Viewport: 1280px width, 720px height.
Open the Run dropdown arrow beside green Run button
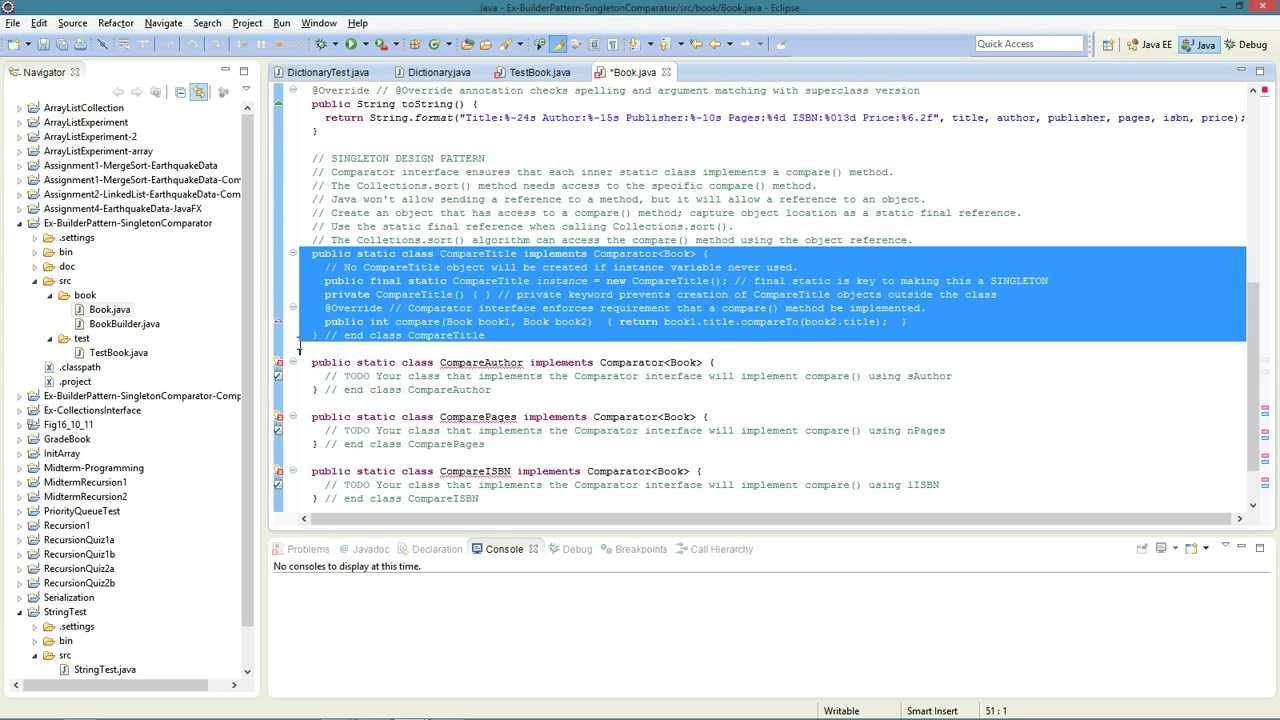coord(366,44)
